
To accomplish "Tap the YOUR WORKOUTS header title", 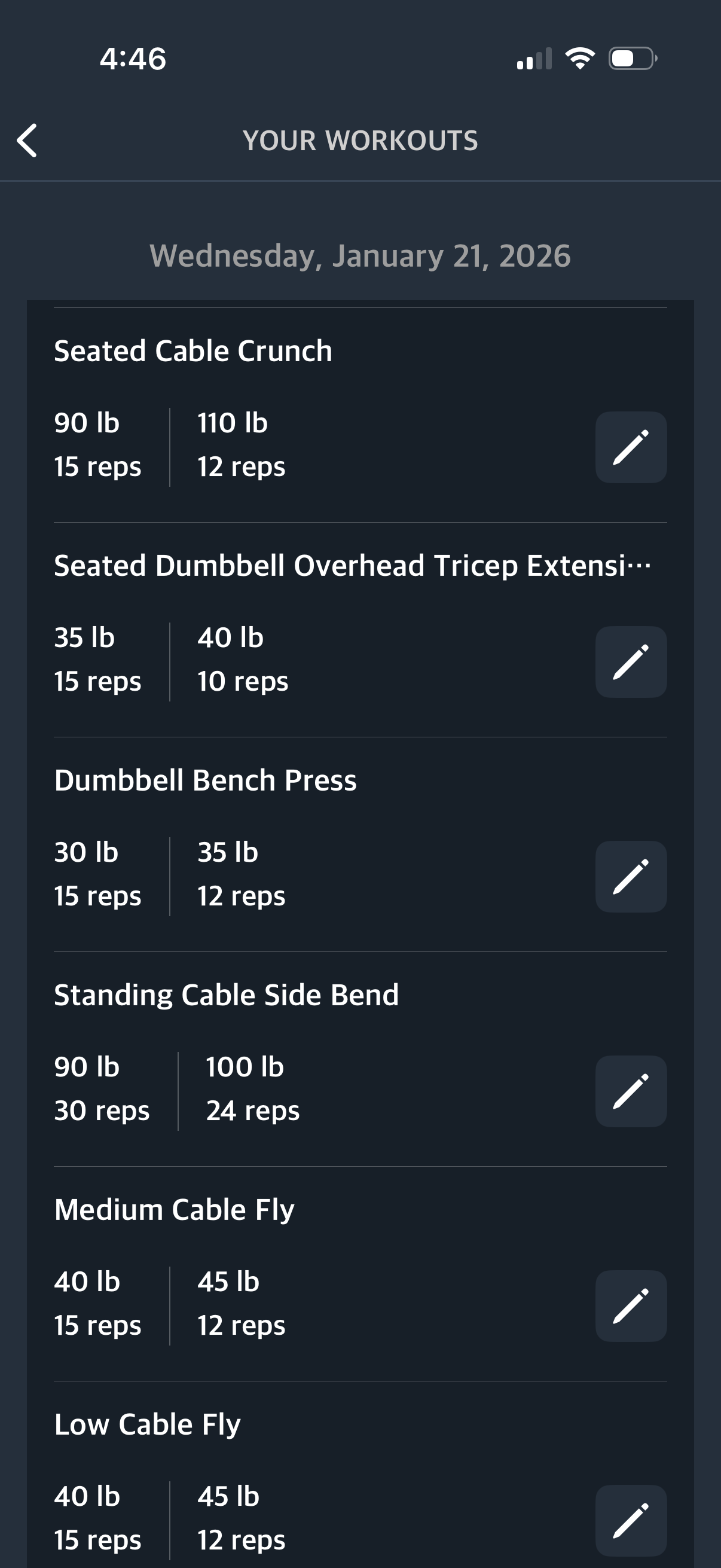I will coord(360,141).
